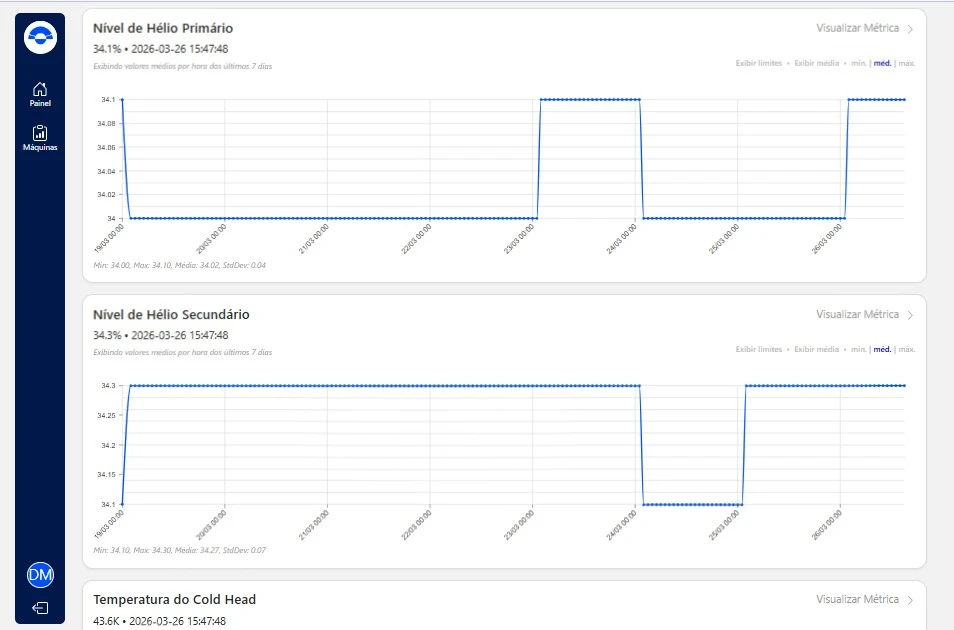This screenshot has height=630, width=954.
Task: Click the chevron arrow on Nível de Hélio Primário
Action: click(x=910, y=29)
